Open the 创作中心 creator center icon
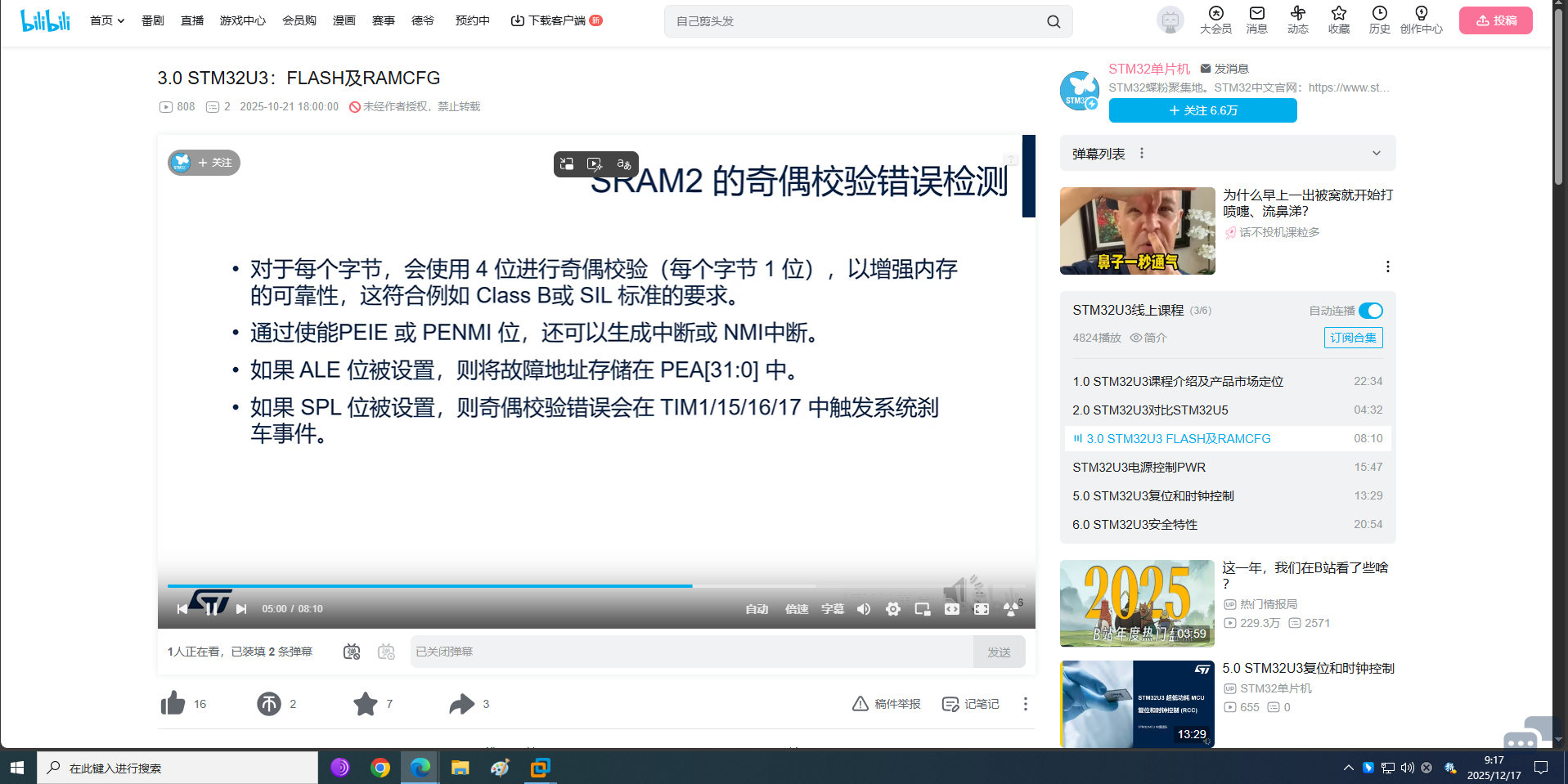The width and height of the screenshot is (1568, 784). click(1421, 20)
